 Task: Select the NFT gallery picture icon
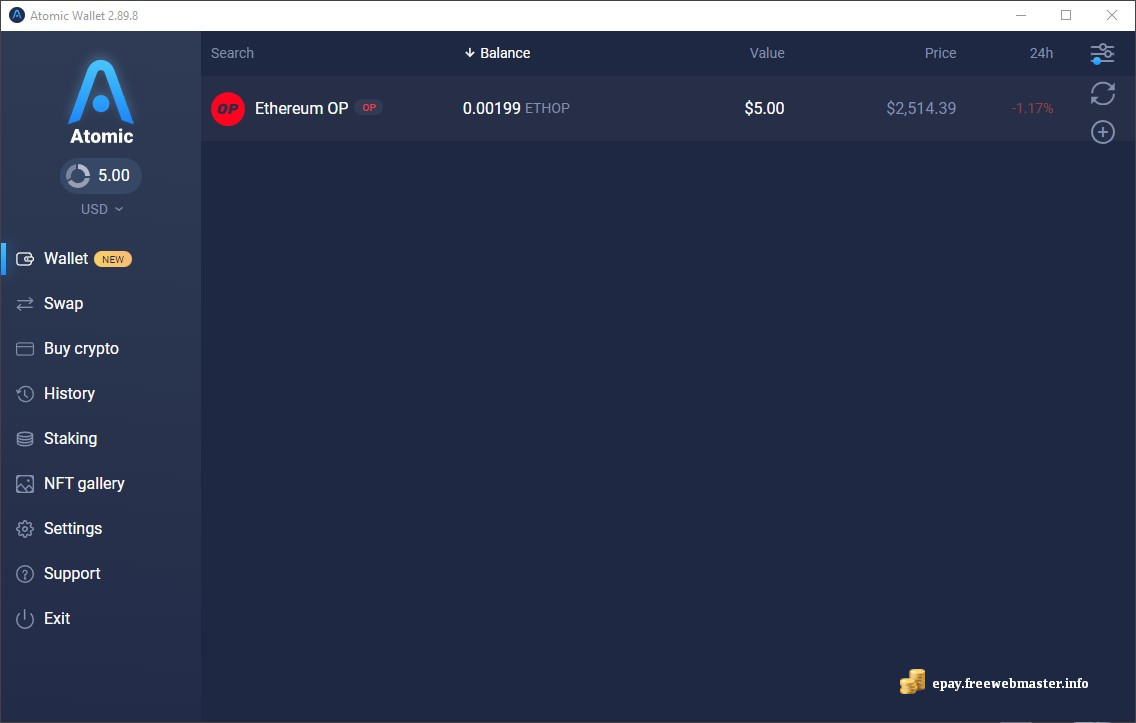25,484
